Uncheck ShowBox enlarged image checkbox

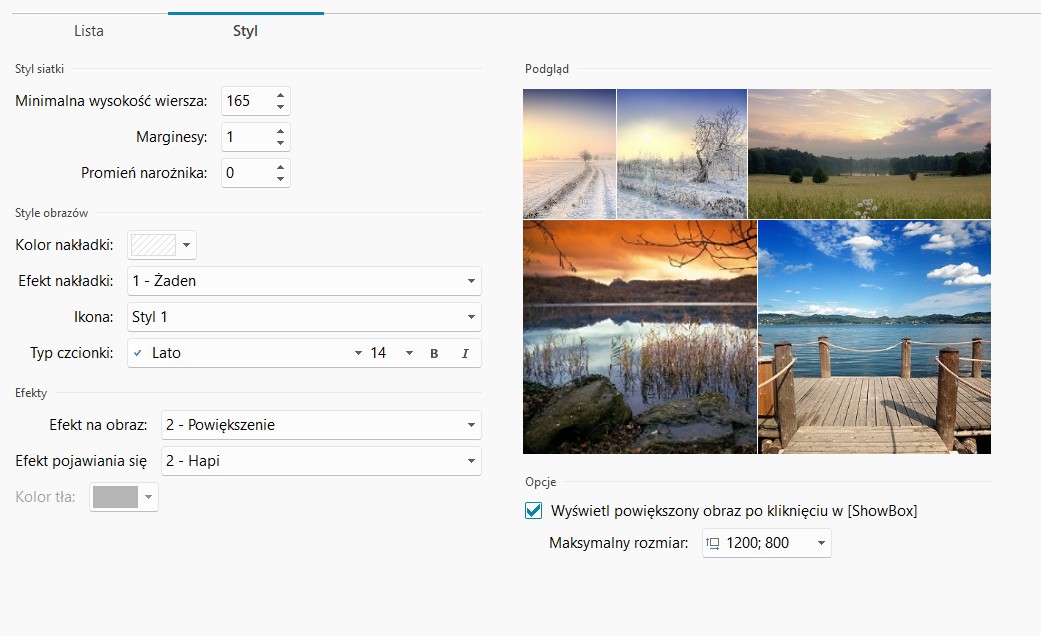[534, 510]
